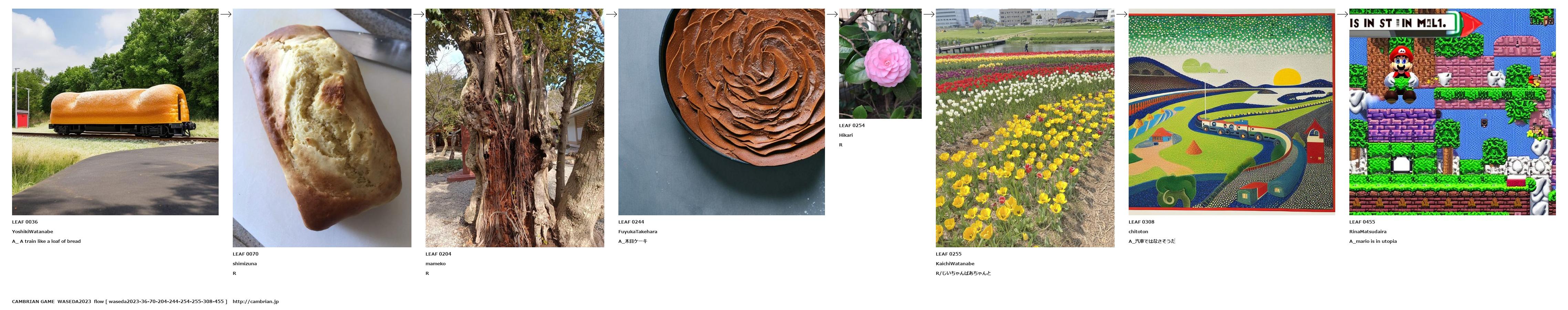Open the tulip field photo
Screen dimensions: 1568x310
1025,128
